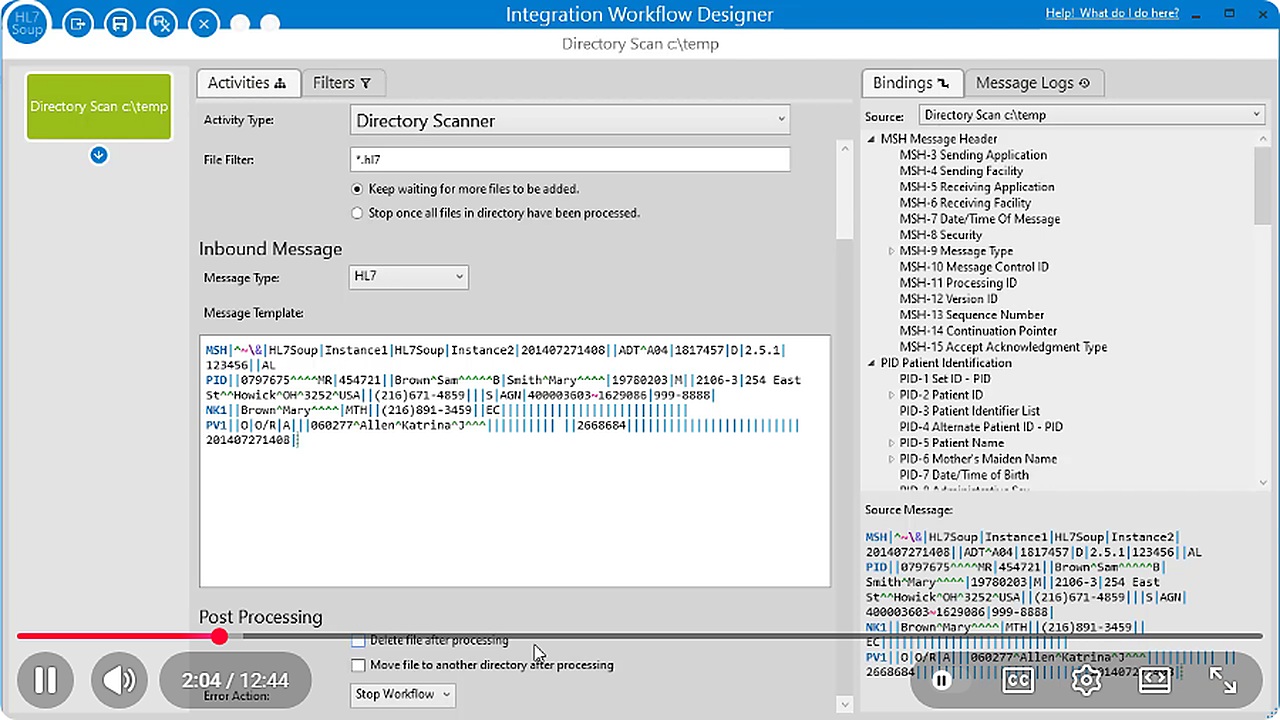
Task: Open the Stop Workflow error action dropdown
Action: [404, 694]
